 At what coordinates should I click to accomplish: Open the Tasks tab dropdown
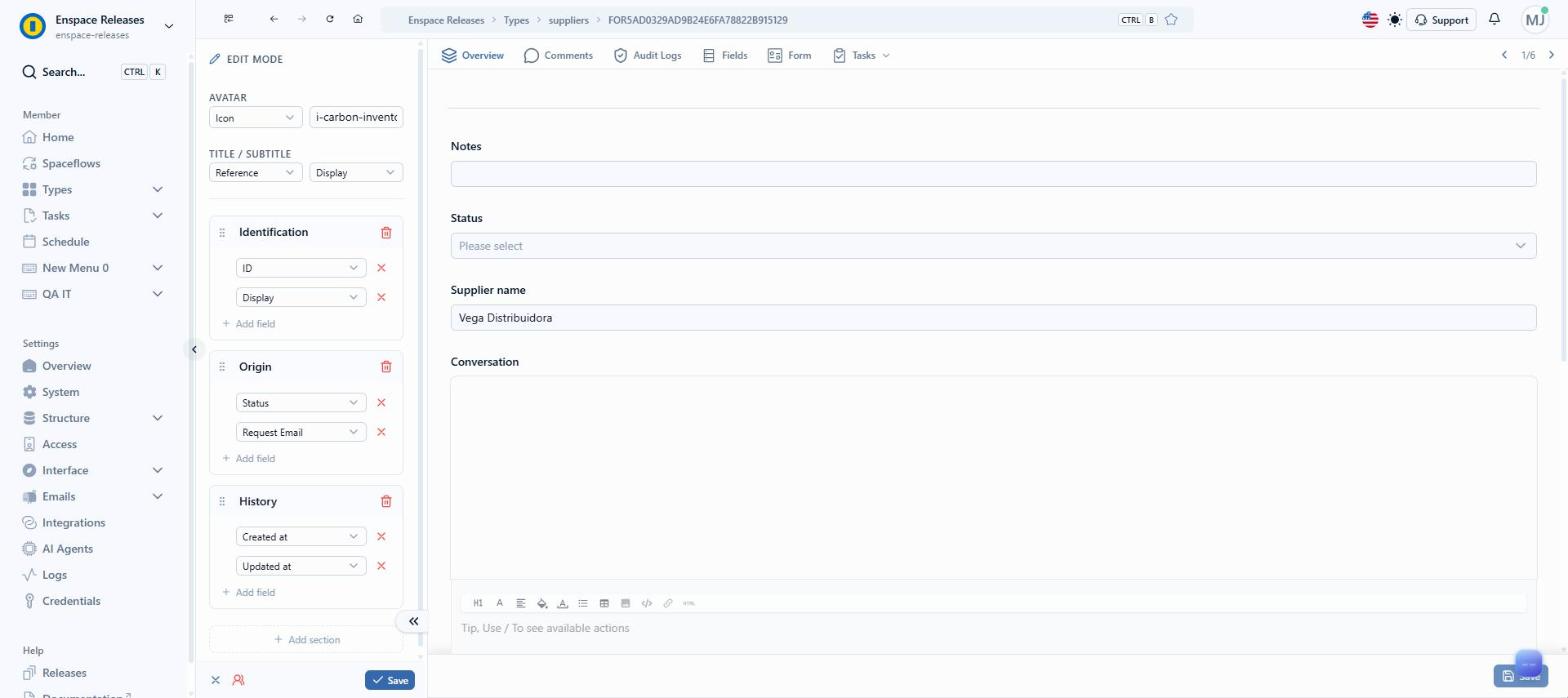pyautogui.click(x=861, y=56)
